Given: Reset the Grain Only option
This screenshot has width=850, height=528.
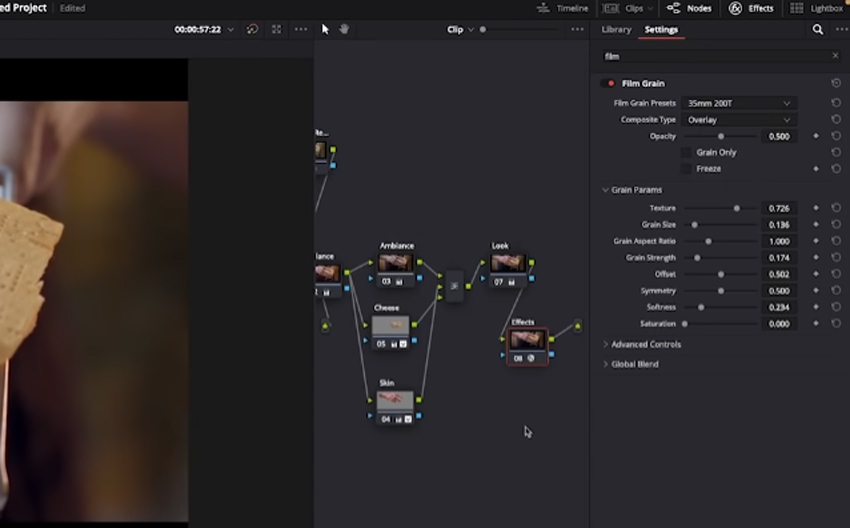Looking at the screenshot, I should pyautogui.click(x=836, y=152).
